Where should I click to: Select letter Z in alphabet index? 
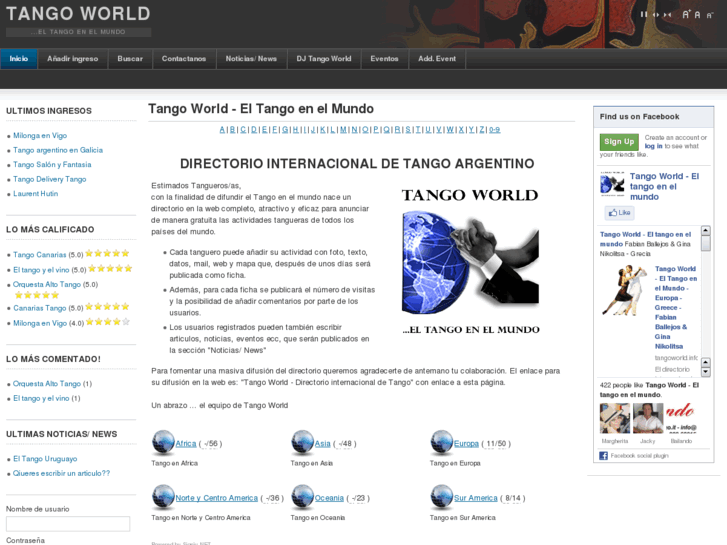pos(482,129)
